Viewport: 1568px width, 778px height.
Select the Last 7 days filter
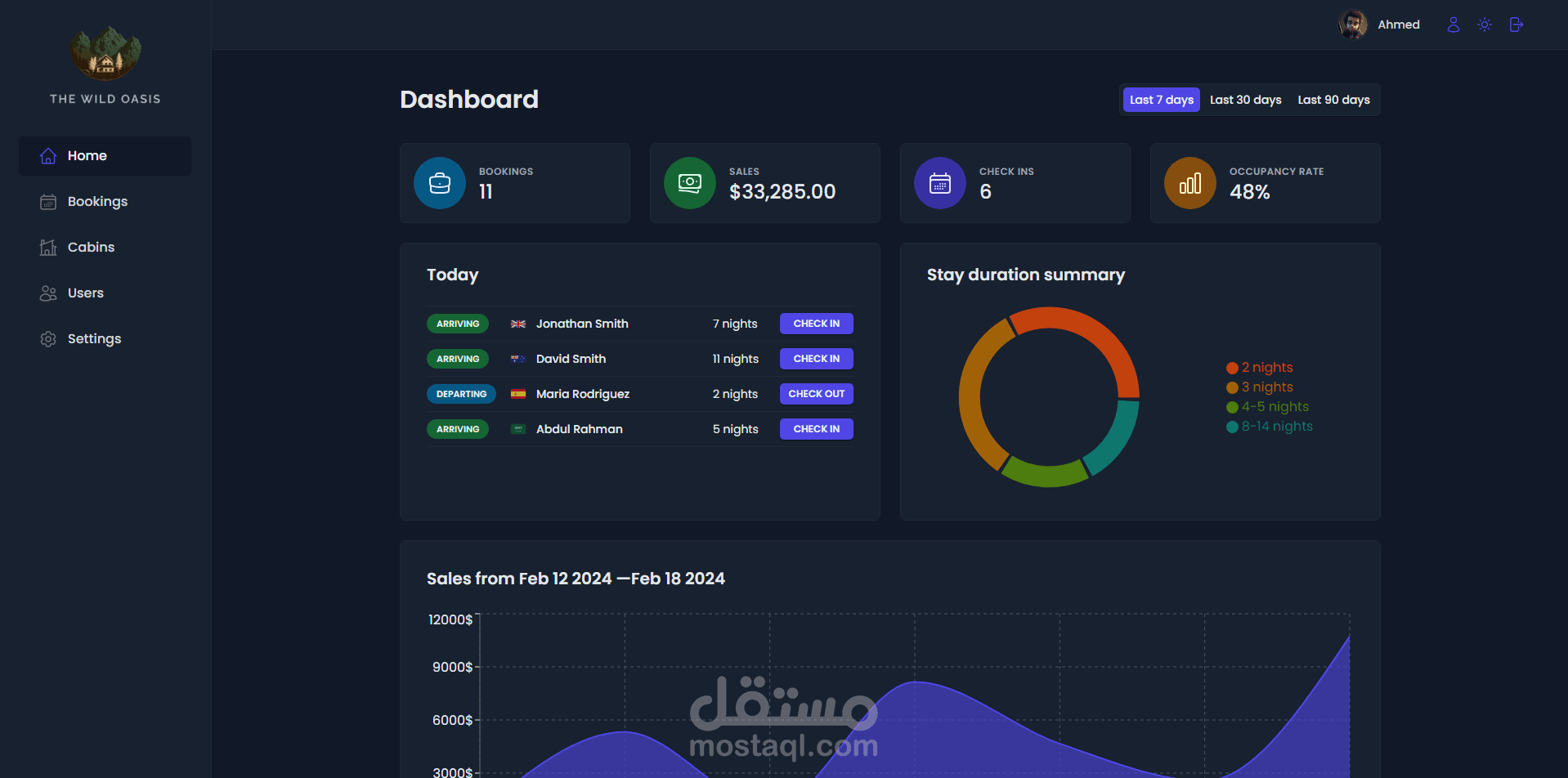(1161, 100)
